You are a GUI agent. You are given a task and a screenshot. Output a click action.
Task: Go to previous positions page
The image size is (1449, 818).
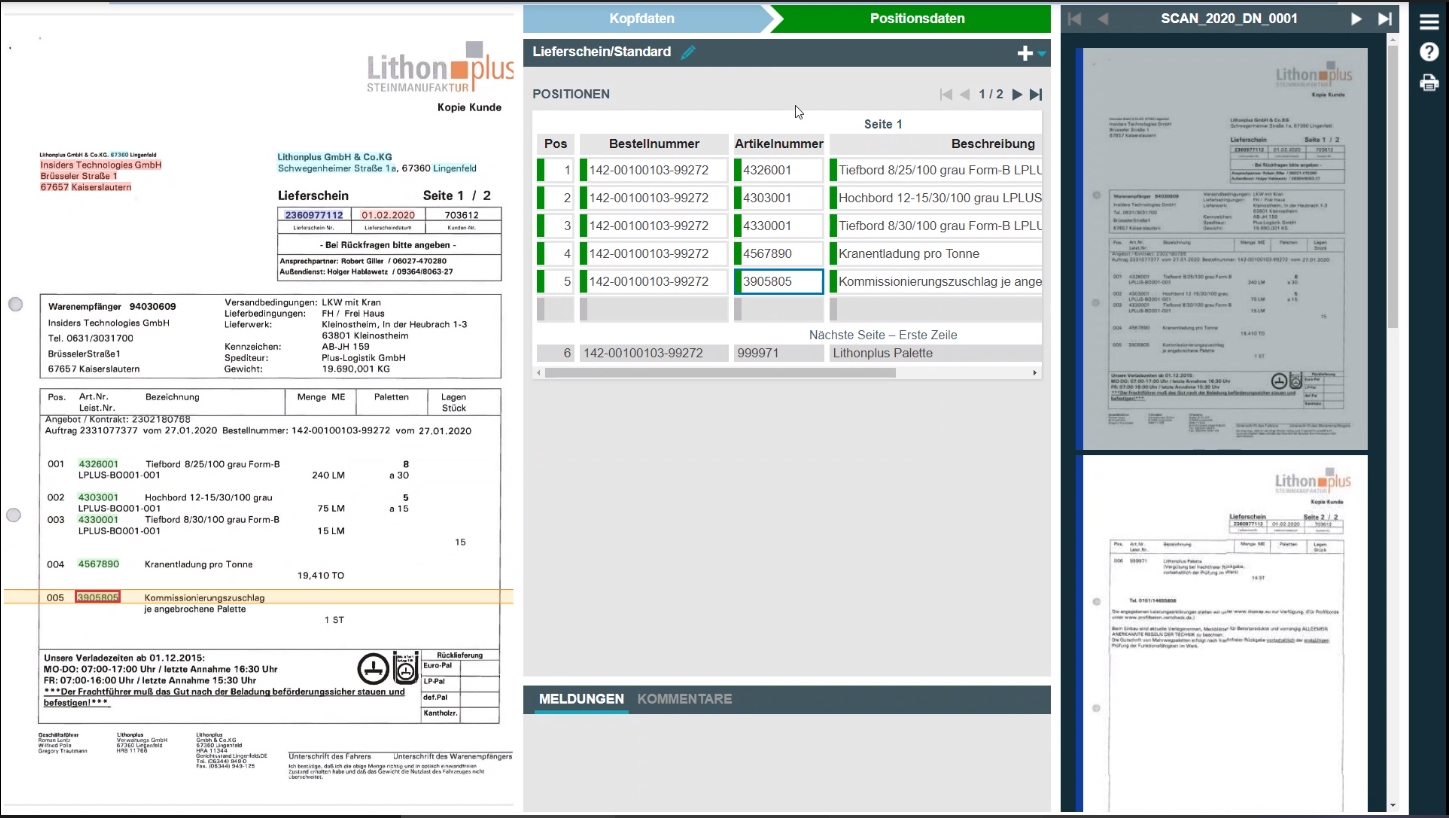pos(965,94)
